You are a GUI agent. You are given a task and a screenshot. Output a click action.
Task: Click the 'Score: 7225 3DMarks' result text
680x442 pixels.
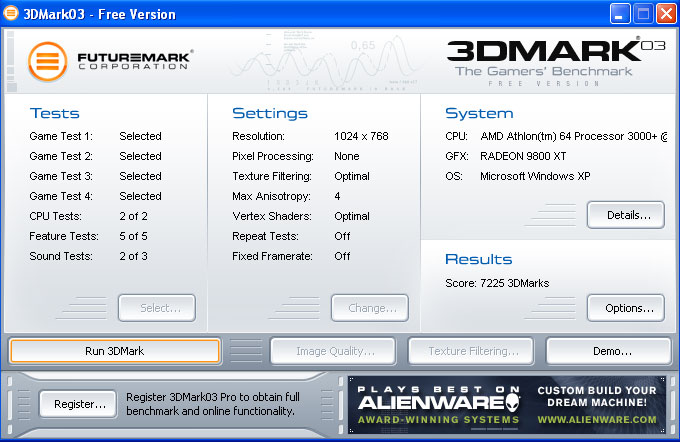click(497, 283)
